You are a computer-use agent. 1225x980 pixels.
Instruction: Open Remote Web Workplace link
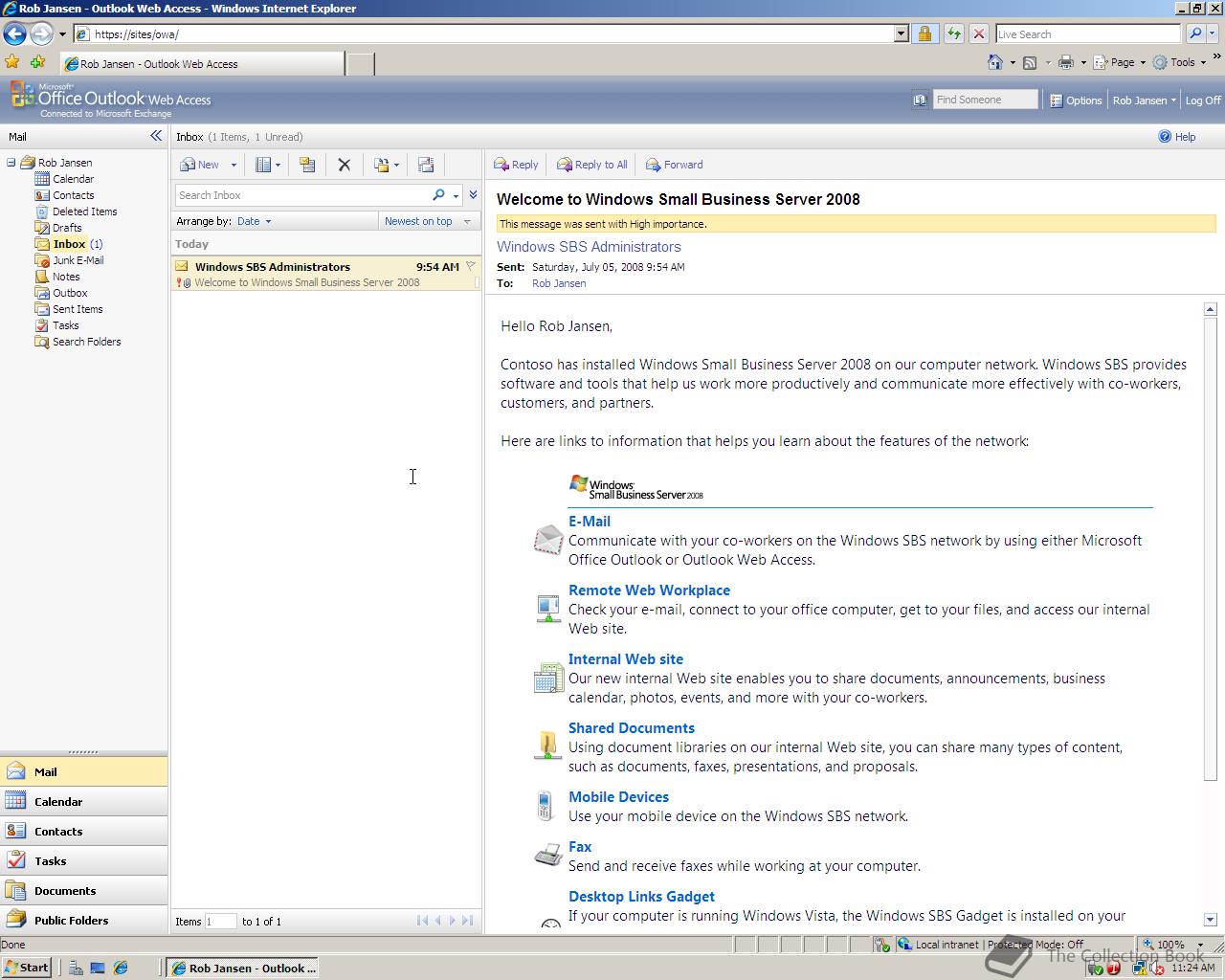(x=649, y=590)
